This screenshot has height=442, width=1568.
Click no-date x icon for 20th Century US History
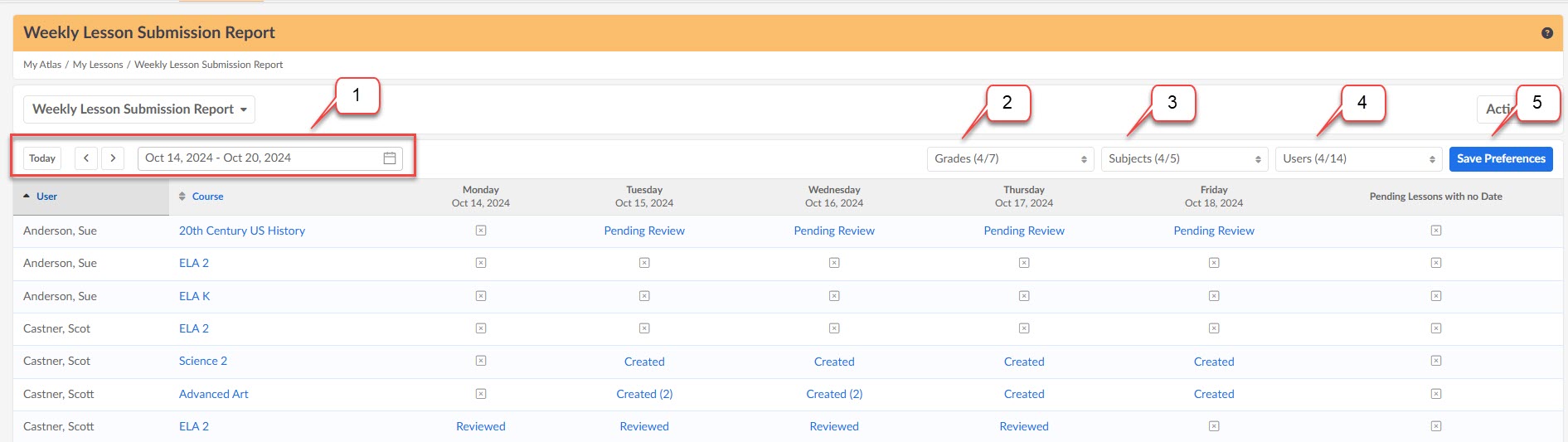pos(1436,231)
